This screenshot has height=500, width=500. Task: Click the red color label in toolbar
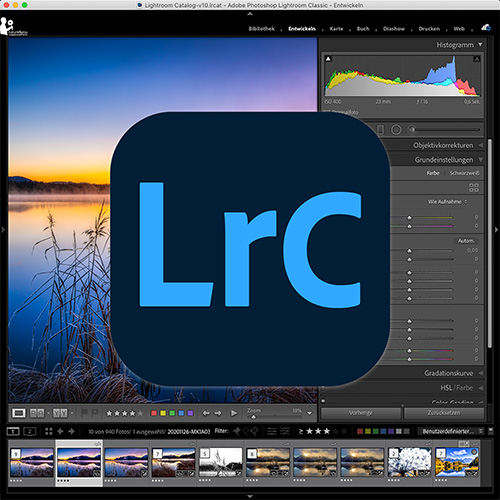click(x=154, y=413)
